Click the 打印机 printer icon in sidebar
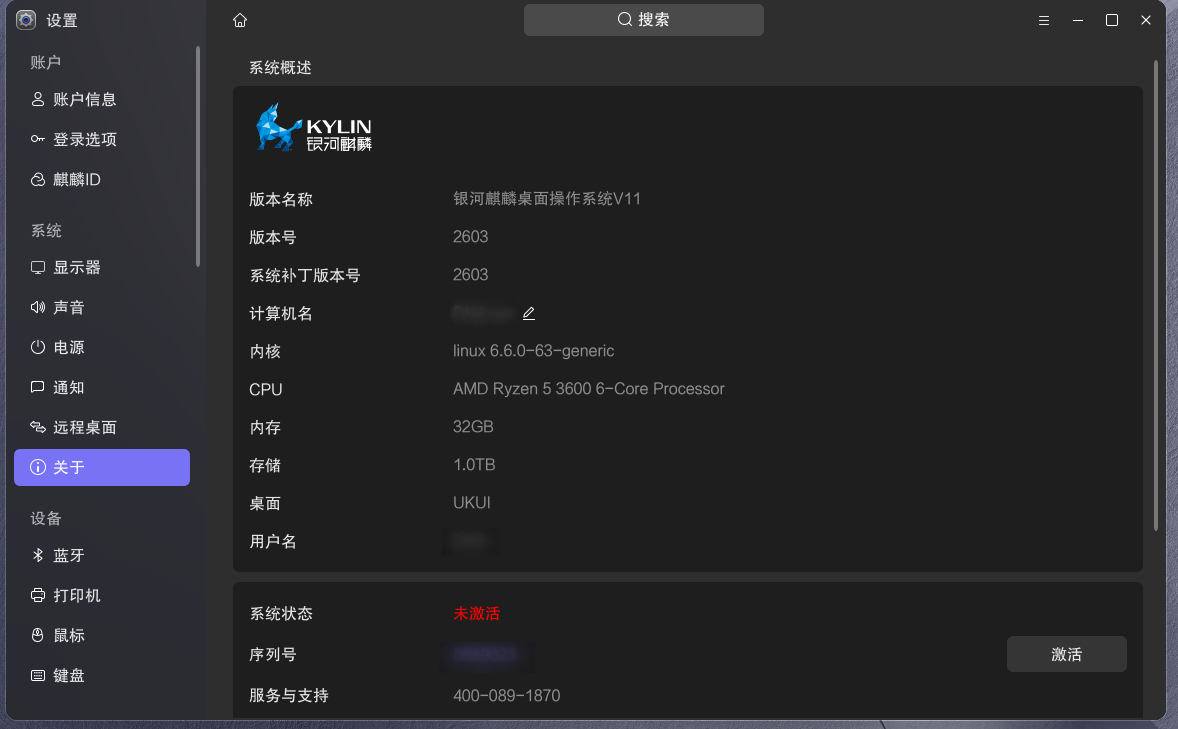 click(x=38, y=596)
